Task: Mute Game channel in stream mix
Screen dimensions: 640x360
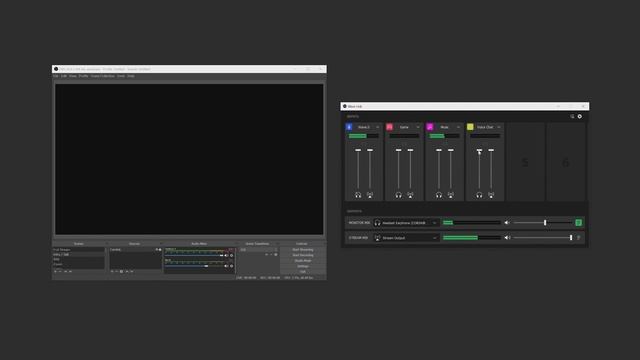Action: coord(410,195)
